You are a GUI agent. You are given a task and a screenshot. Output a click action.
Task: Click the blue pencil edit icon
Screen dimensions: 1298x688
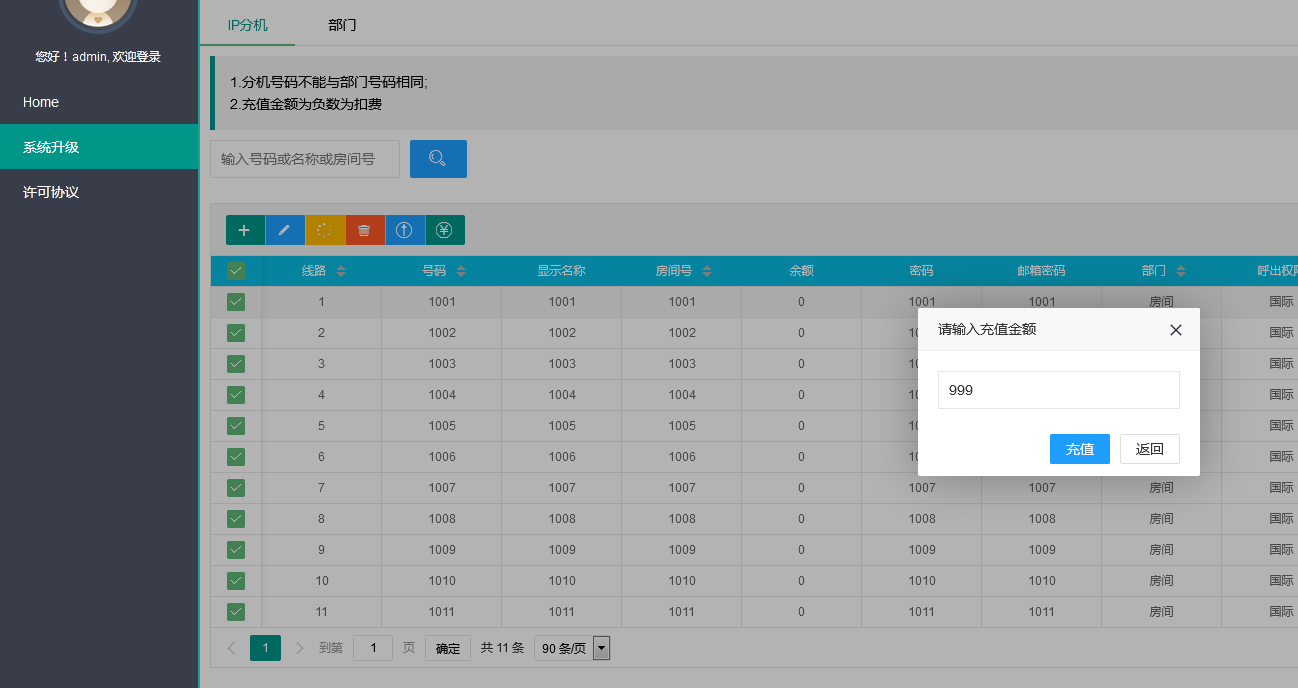[x=284, y=230]
